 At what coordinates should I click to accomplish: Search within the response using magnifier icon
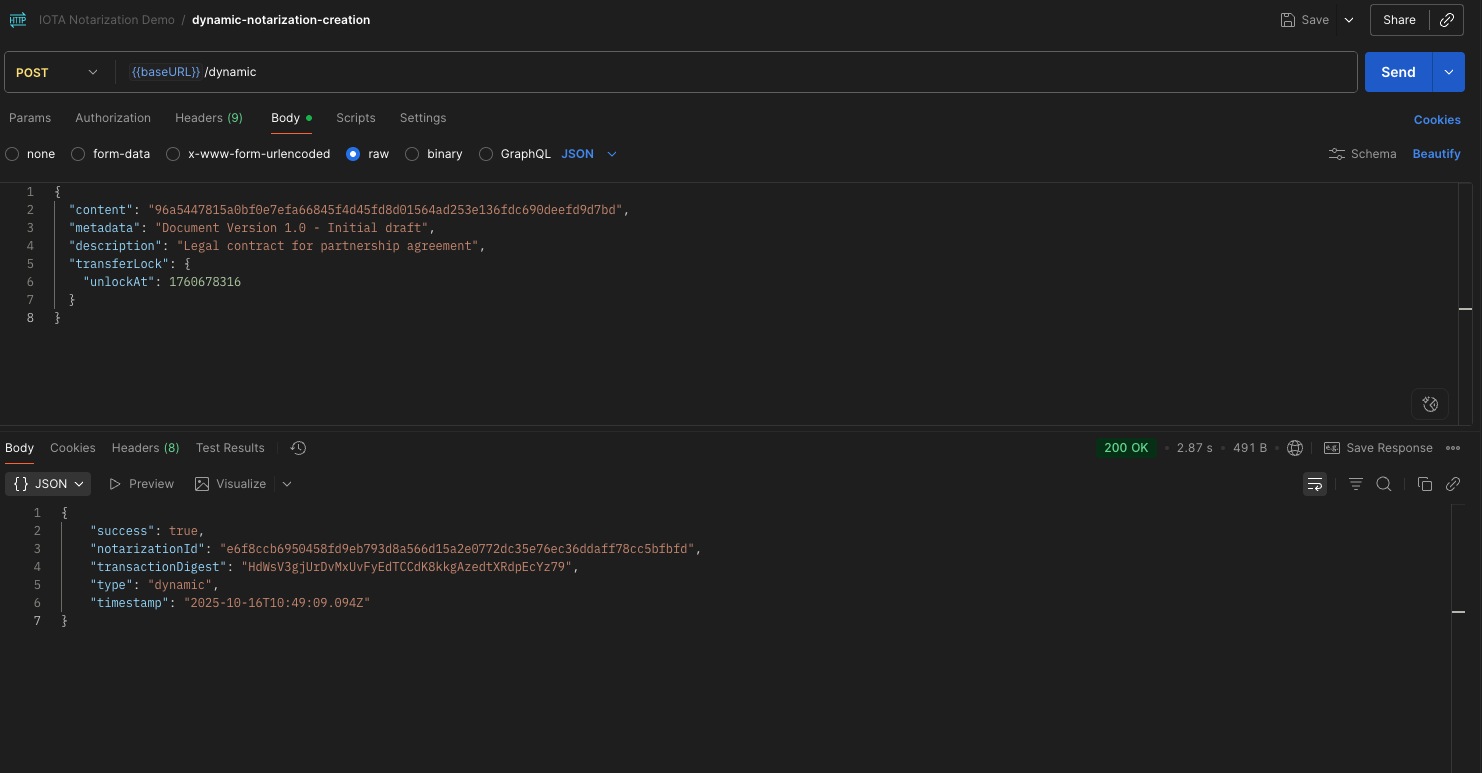pos(1384,483)
